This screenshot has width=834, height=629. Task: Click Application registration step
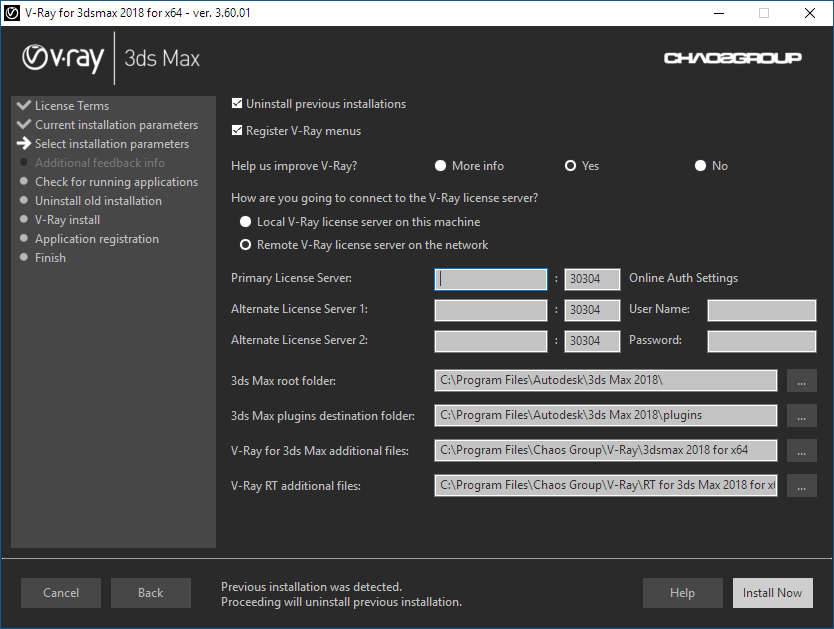(x=97, y=239)
